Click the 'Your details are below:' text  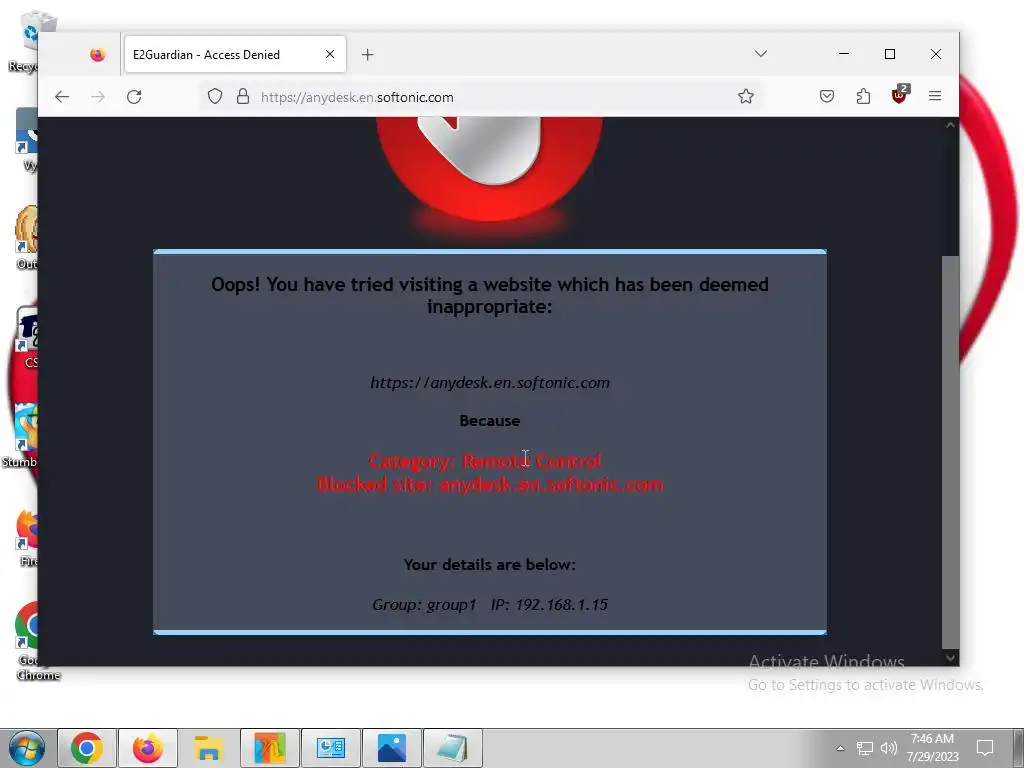490,564
